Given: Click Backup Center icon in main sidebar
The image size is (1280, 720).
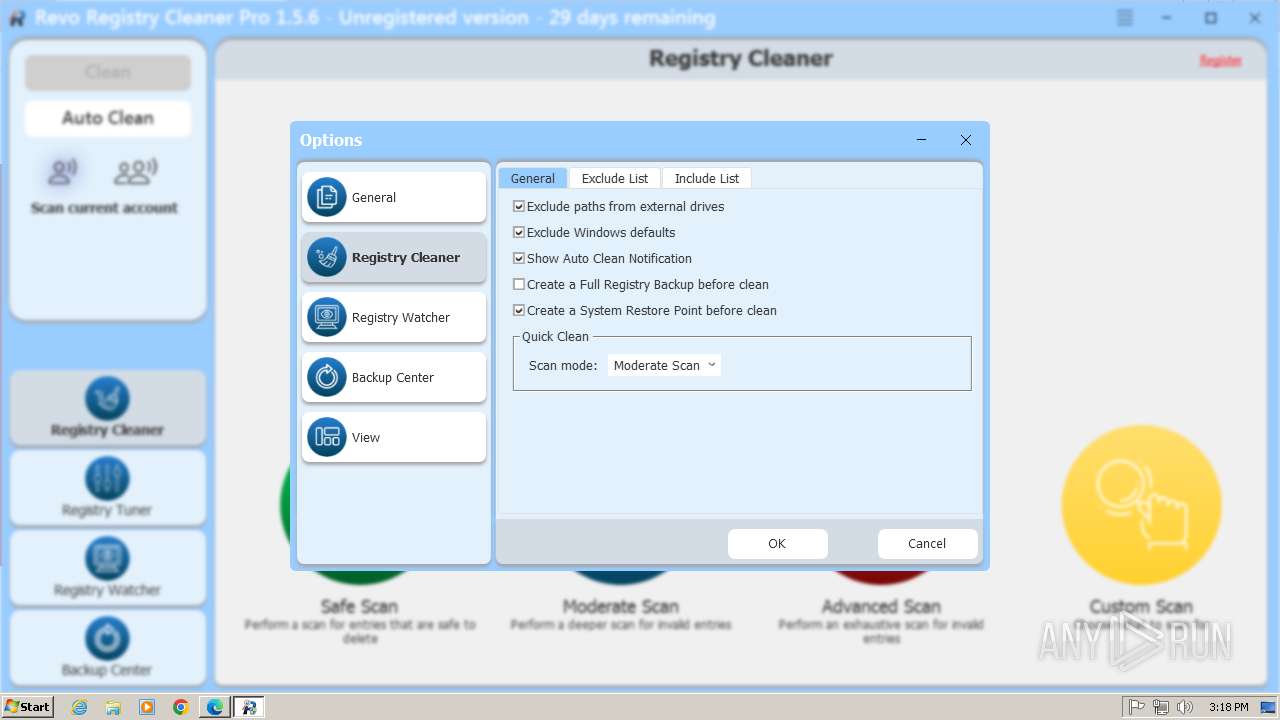Looking at the screenshot, I should click(107, 638).
